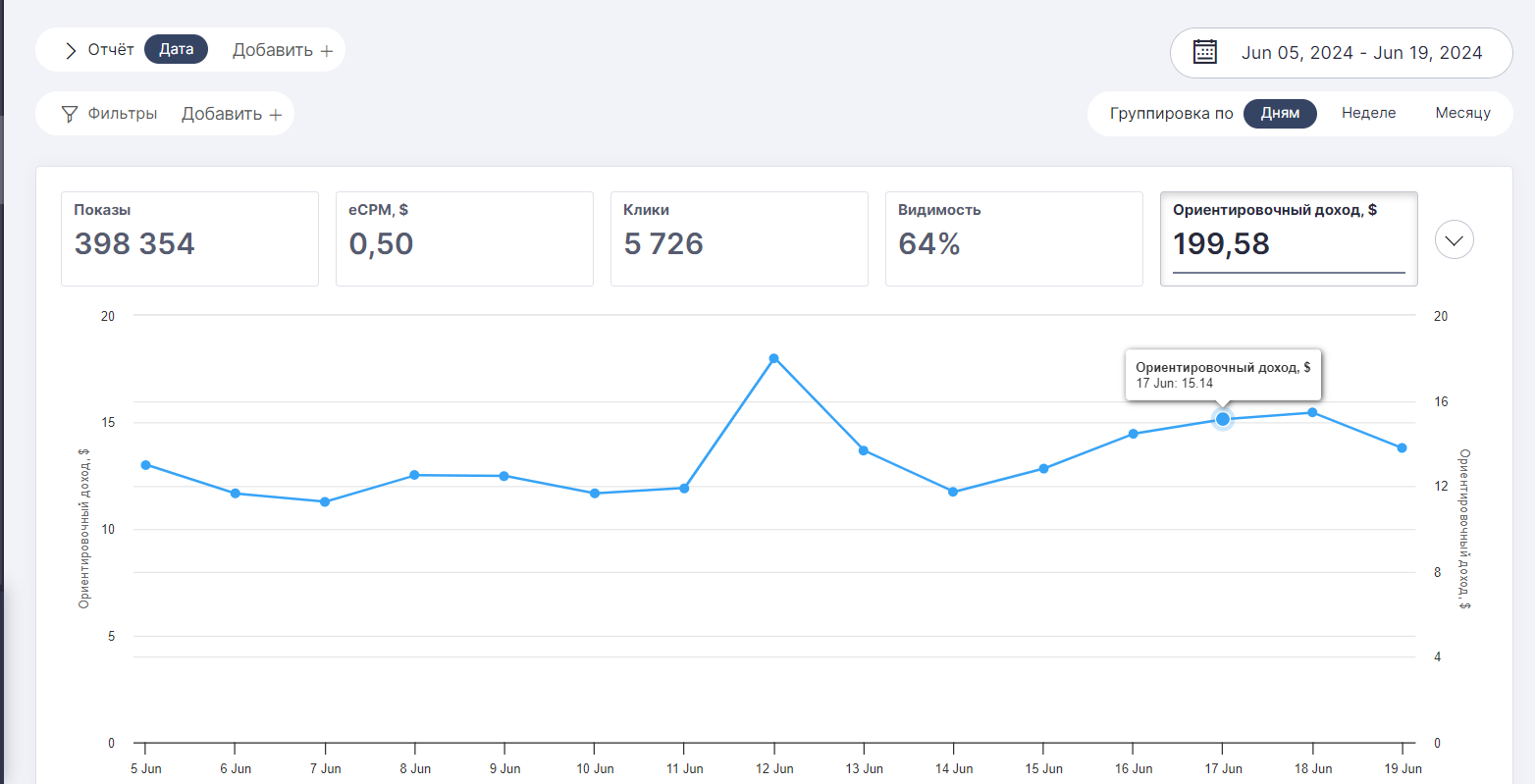Expand metrics with the round chevron-down button
The height and width of the screenshot is (784, 1535).
[1454, 239]
